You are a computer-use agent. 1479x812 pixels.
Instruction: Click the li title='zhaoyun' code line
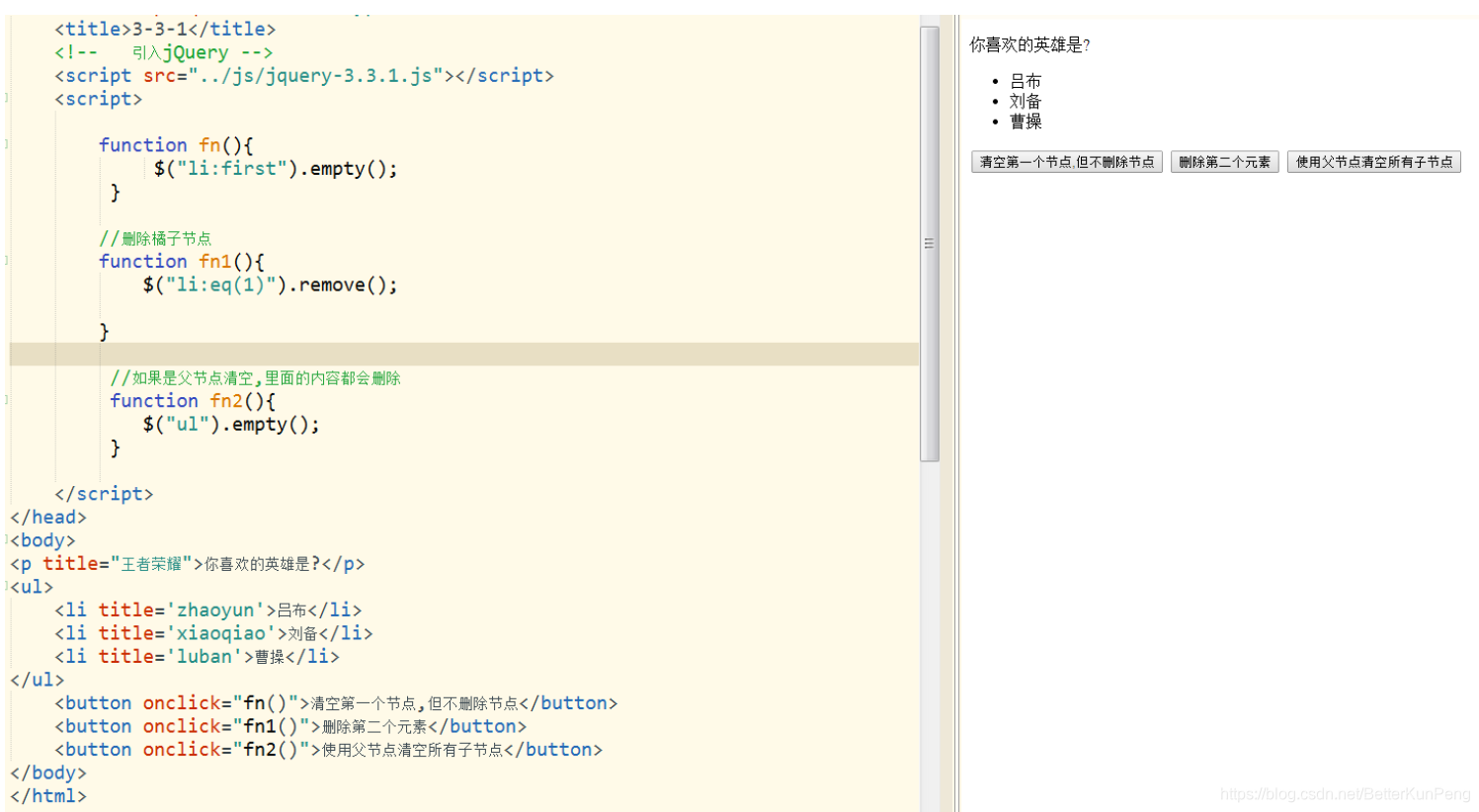(208, 610)
